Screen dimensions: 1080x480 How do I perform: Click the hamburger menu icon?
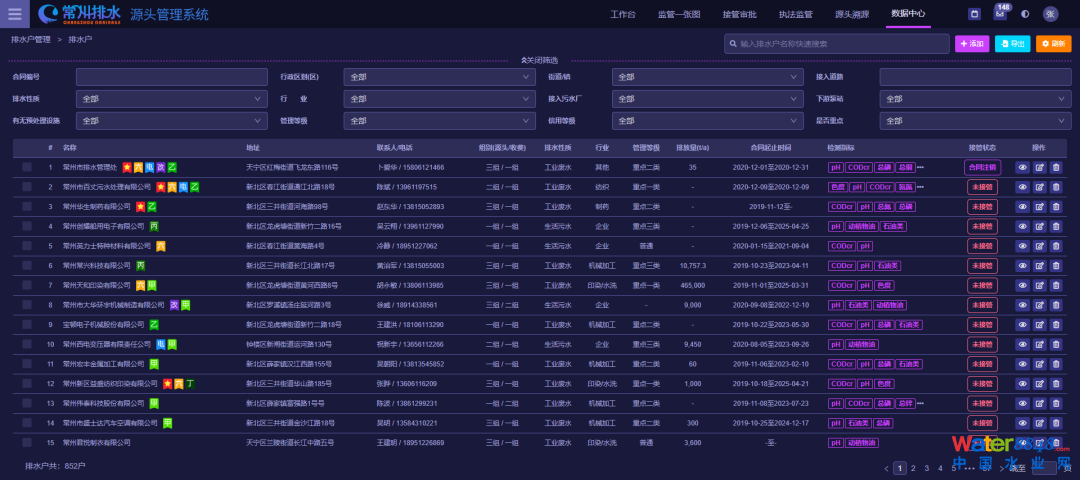(17, 14)
